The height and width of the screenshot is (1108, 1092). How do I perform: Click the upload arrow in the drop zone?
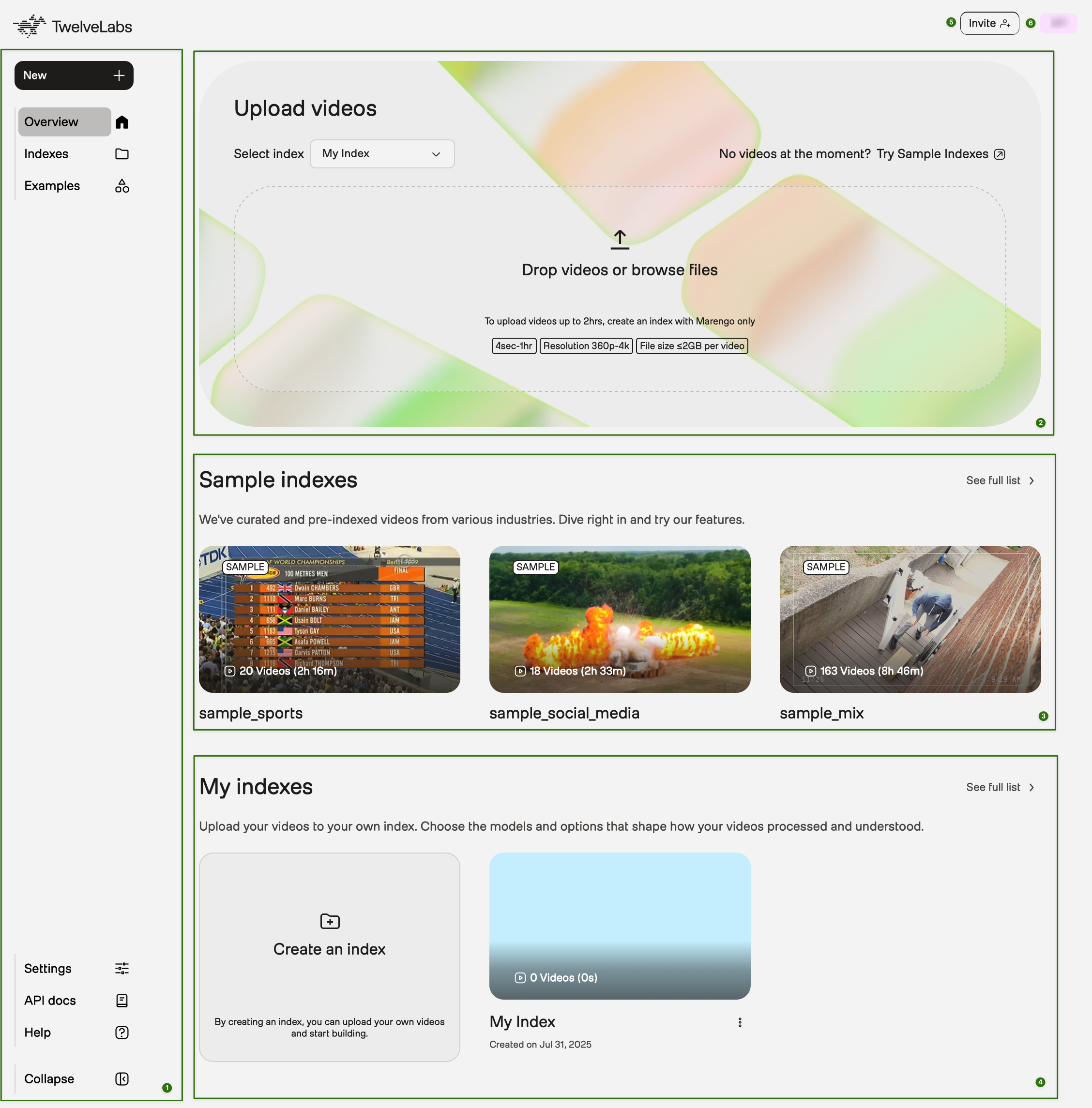point(620,239)
